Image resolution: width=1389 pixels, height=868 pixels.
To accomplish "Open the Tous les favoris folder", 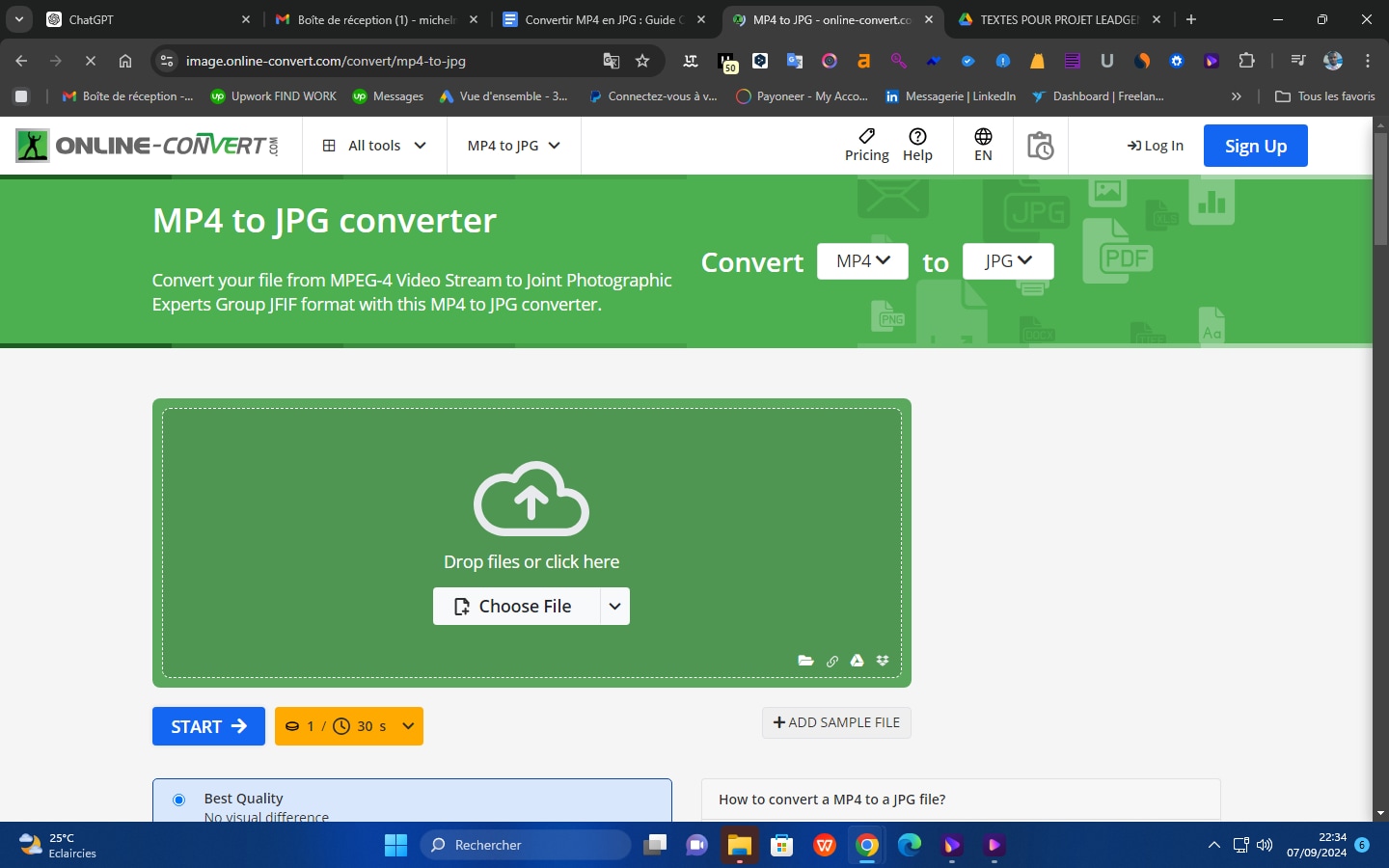I will [1325, 96].
